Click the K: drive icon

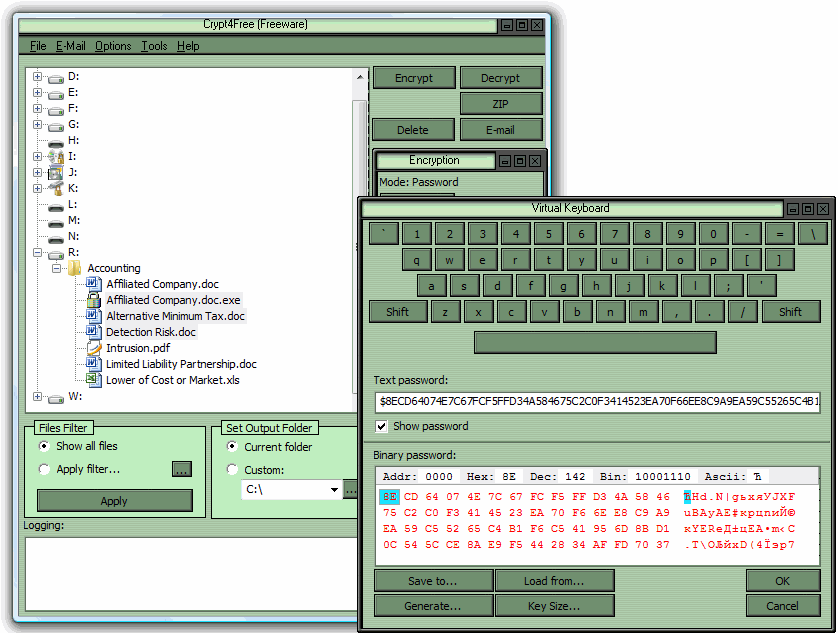56,188
